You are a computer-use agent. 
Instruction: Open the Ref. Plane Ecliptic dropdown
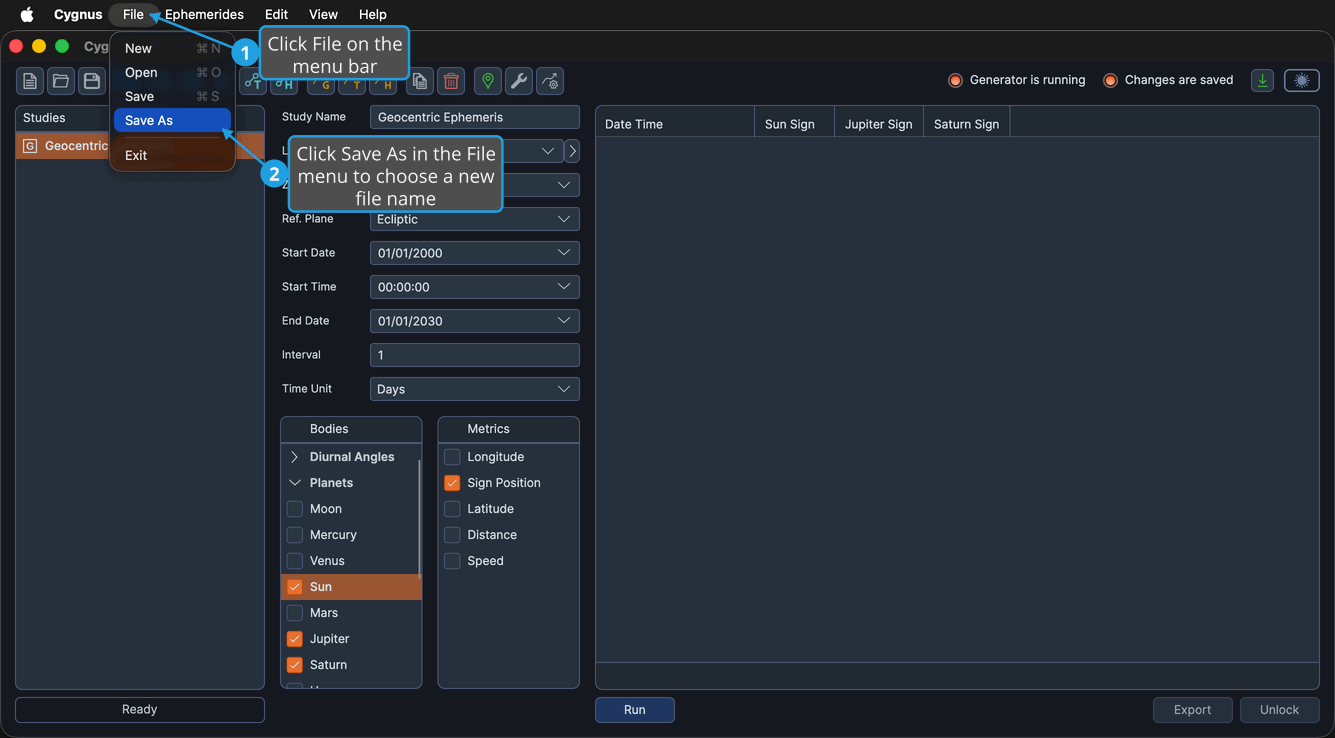[x=475, y=219]
